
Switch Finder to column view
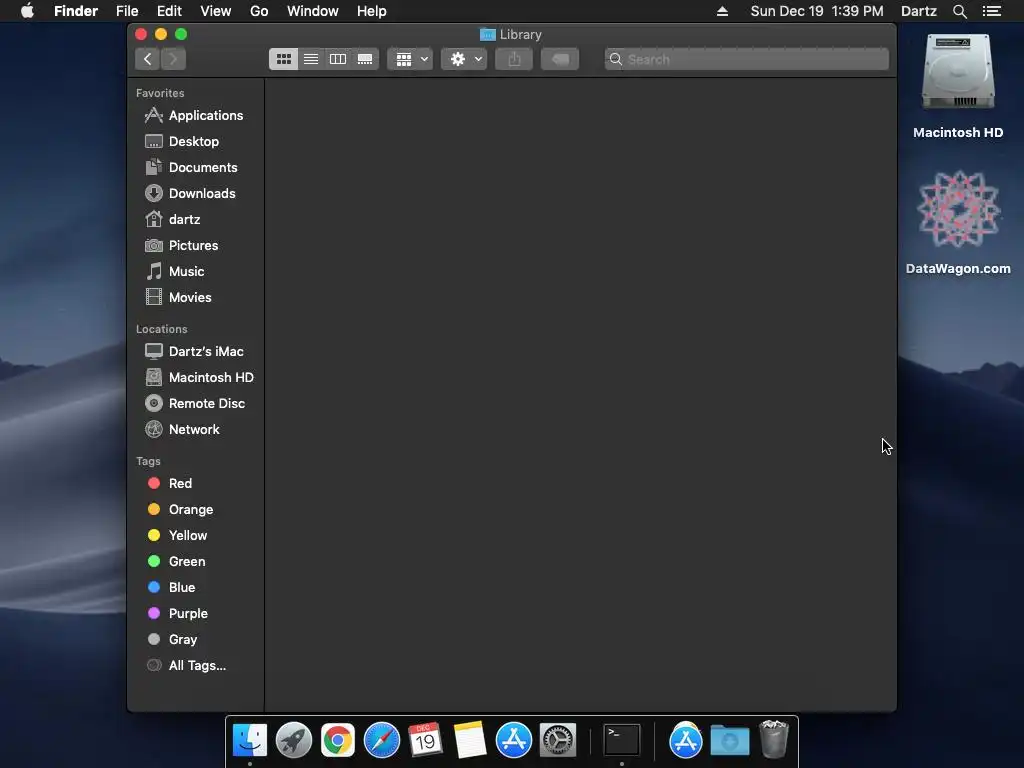pos(338,59)
